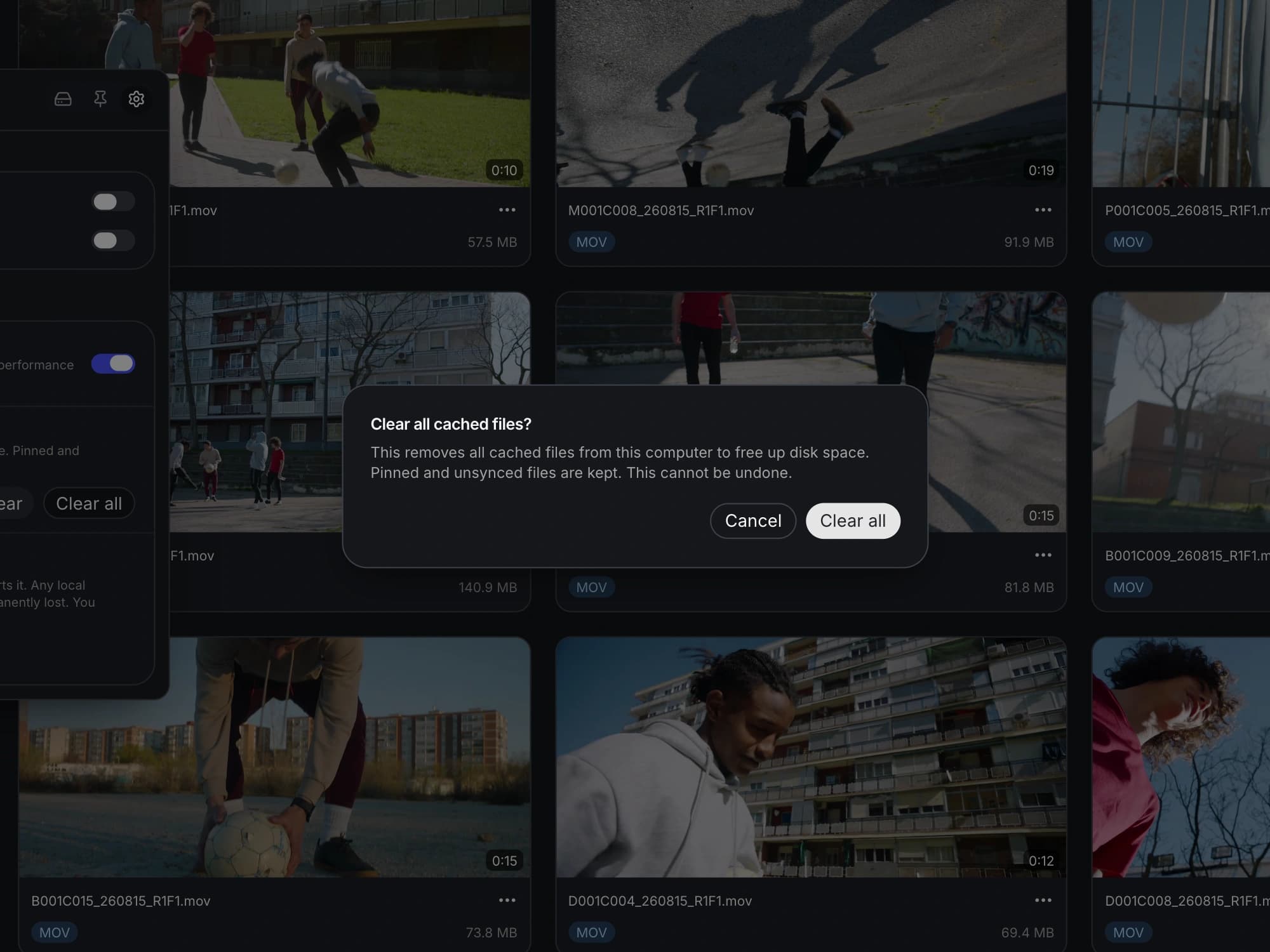Screen dimensions: 1270x952
Task: Open the B001C015_260815_R1F1.mov thumbnail
Action: click(x=274, y=758)
